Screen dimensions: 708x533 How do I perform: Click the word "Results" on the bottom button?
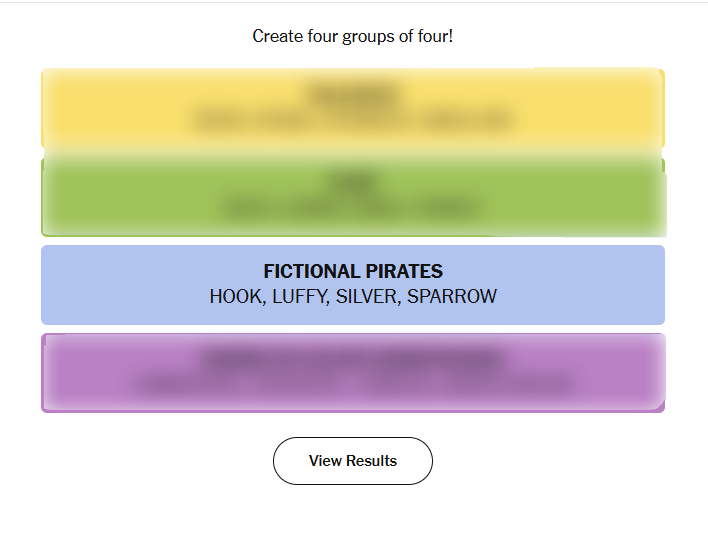tap(372, 461)
